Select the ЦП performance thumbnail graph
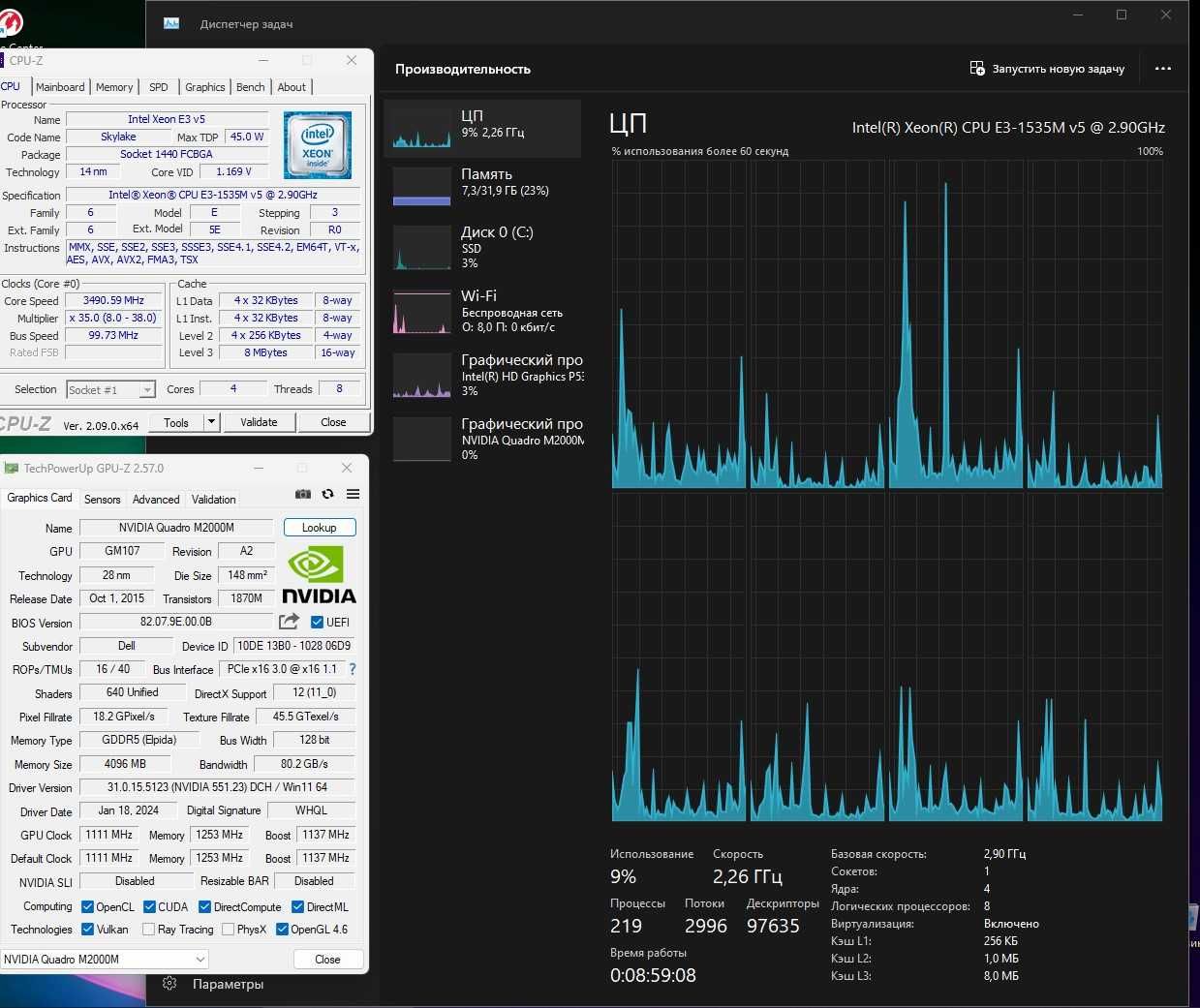 pos(422,129)
